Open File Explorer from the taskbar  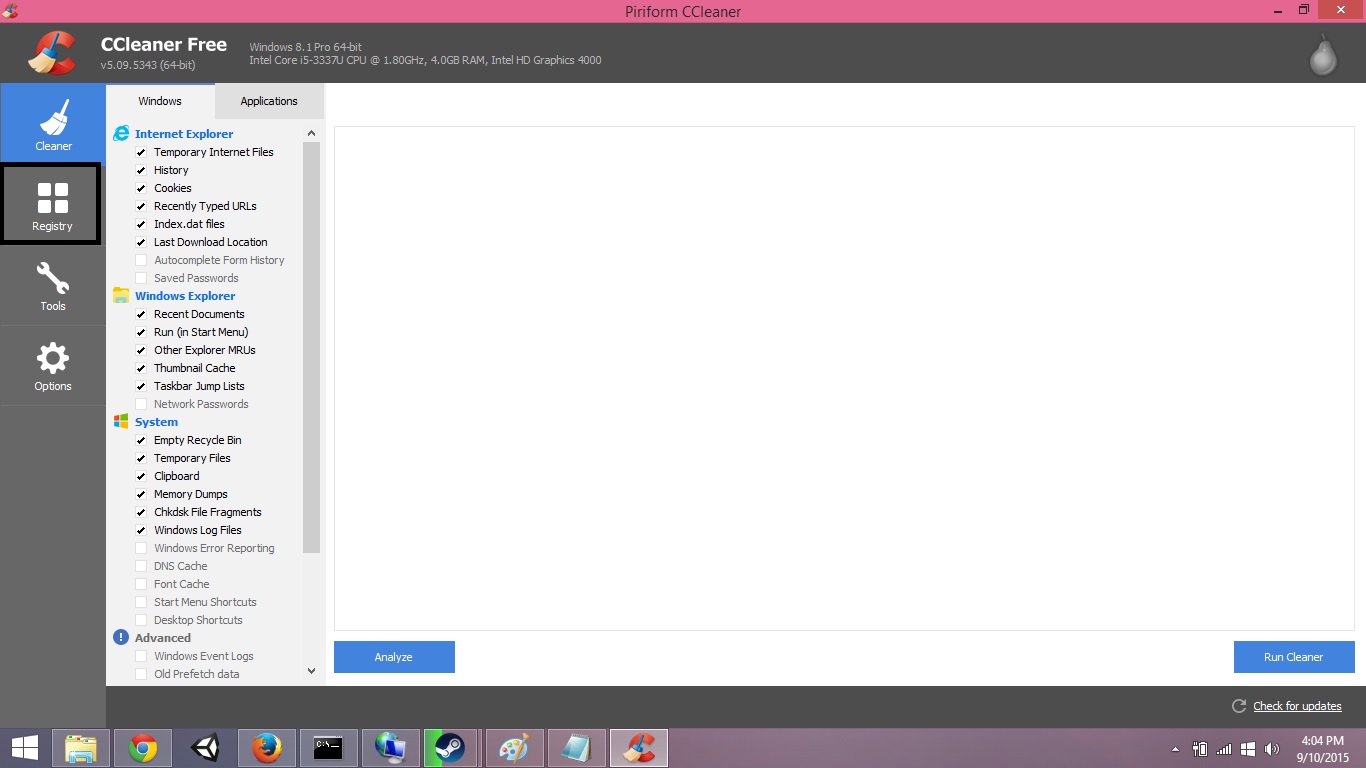(x=80, y=748)
